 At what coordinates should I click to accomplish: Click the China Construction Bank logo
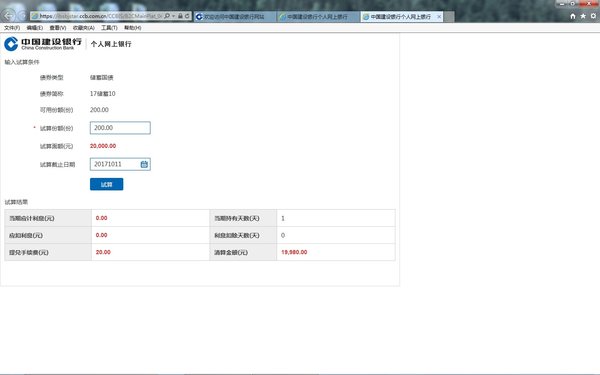43,44
